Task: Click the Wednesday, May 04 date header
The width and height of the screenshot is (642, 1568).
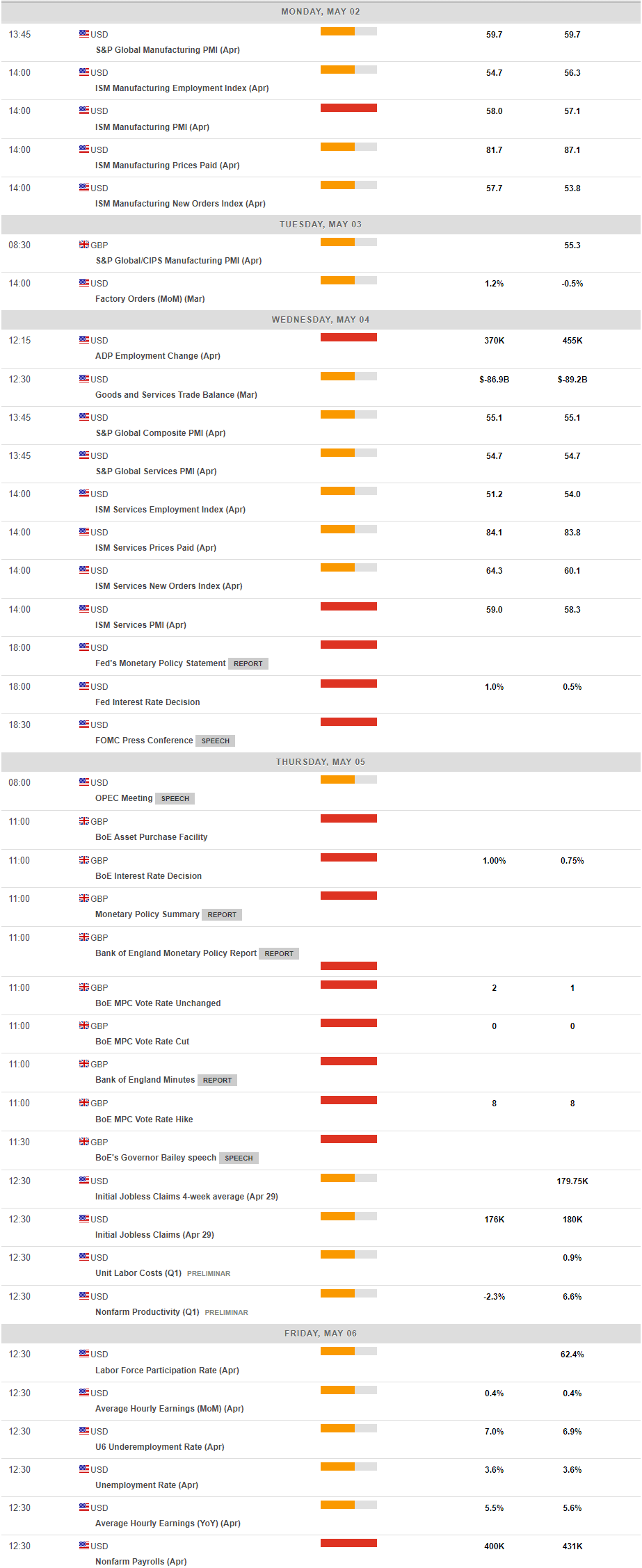Action: [321, 320]
